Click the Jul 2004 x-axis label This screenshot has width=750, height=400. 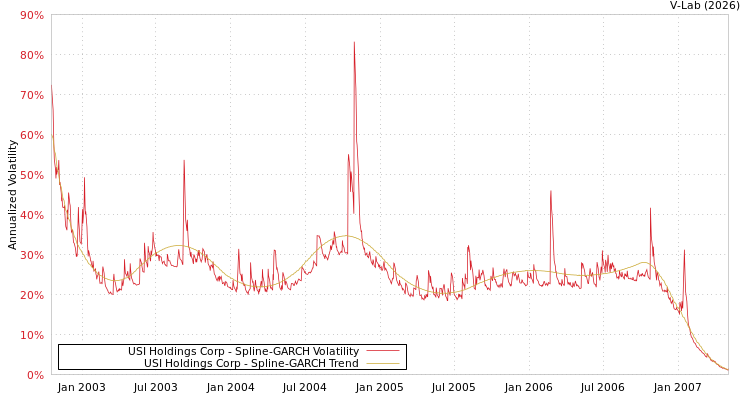(305, 387)
